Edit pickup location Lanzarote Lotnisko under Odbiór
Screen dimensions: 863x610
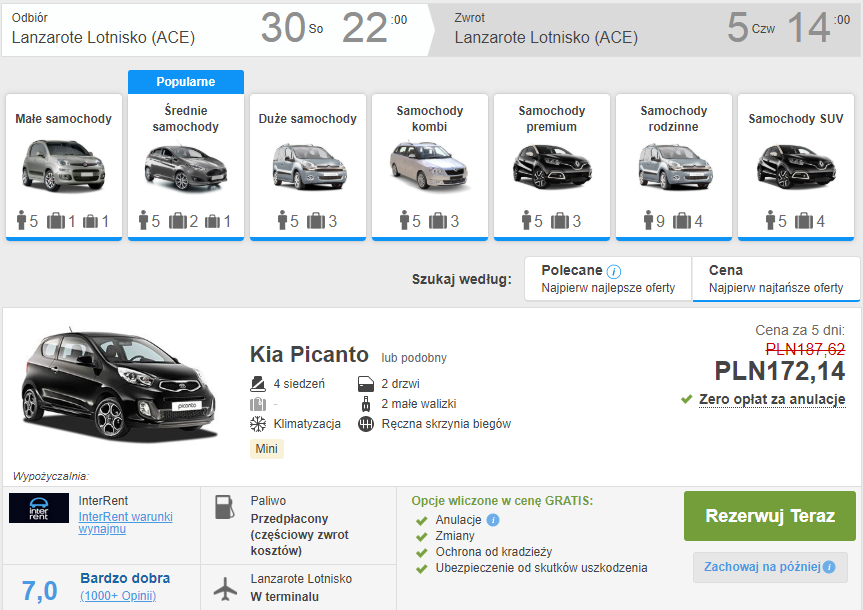(103, 37)
